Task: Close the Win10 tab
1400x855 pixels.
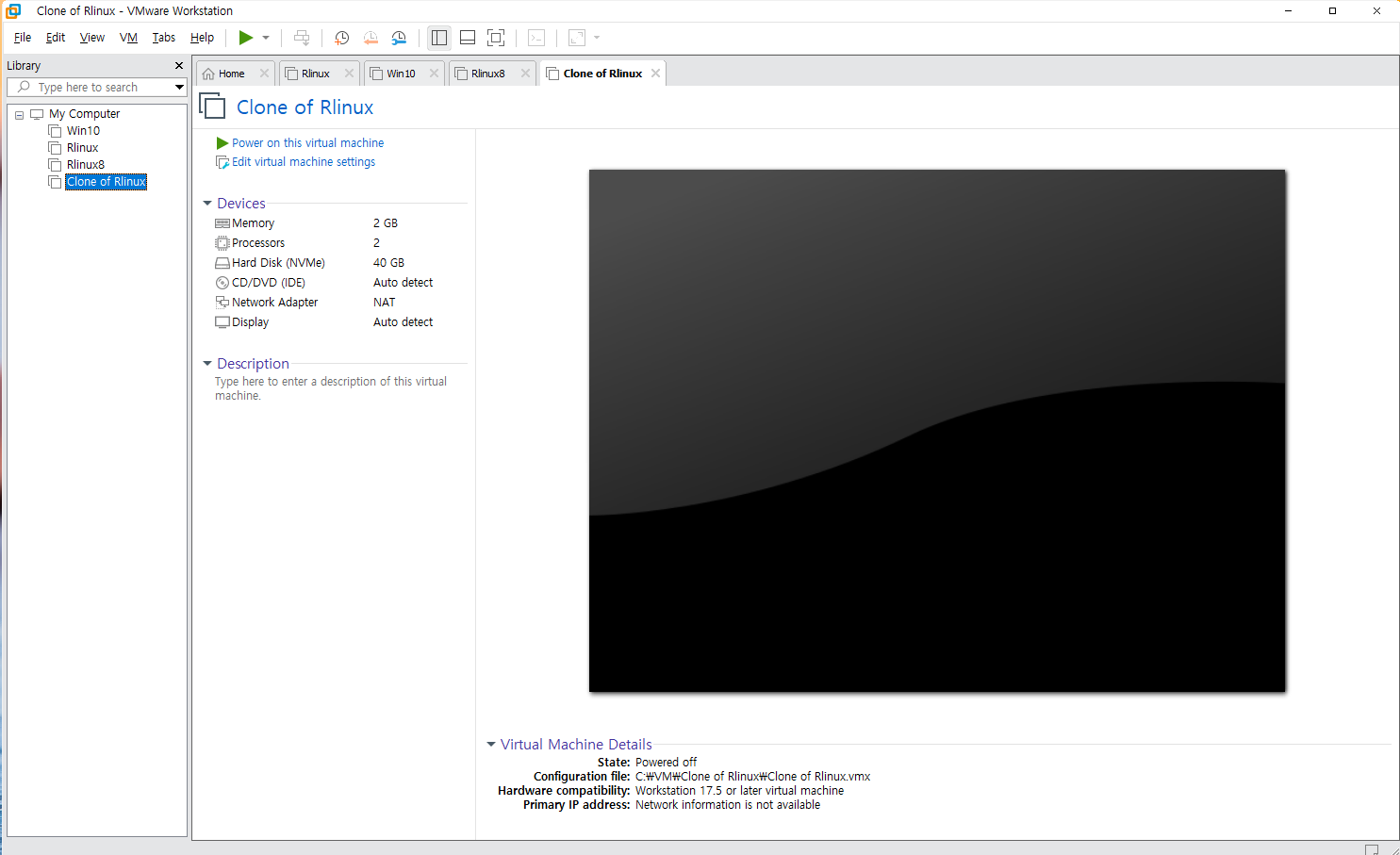Action: (x=434, y=74)
